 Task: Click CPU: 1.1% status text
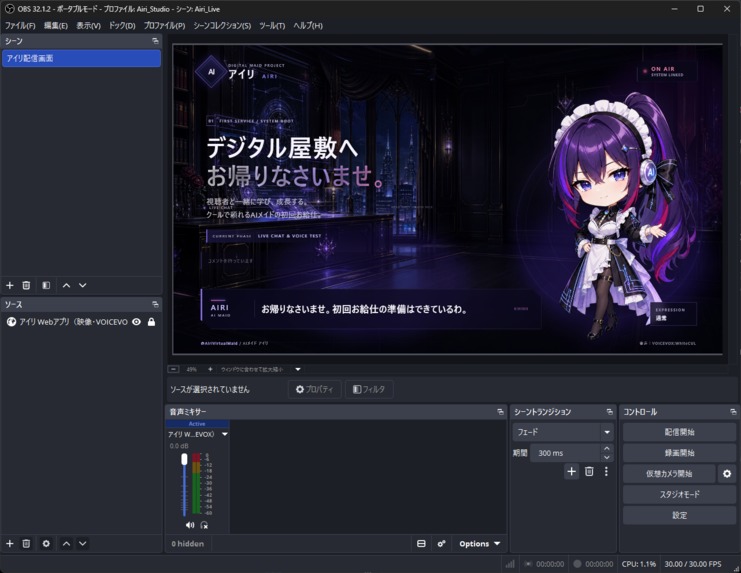(638, 564)
